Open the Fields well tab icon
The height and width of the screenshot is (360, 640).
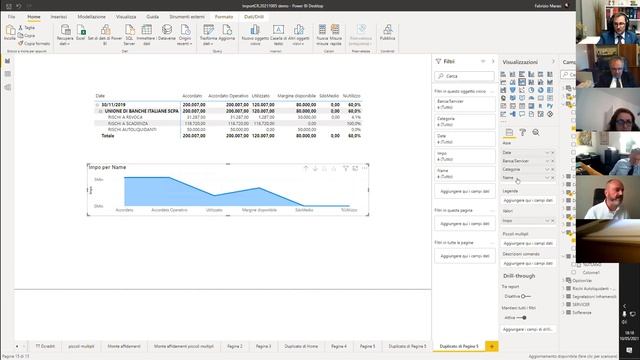click(x=509, y=132)
